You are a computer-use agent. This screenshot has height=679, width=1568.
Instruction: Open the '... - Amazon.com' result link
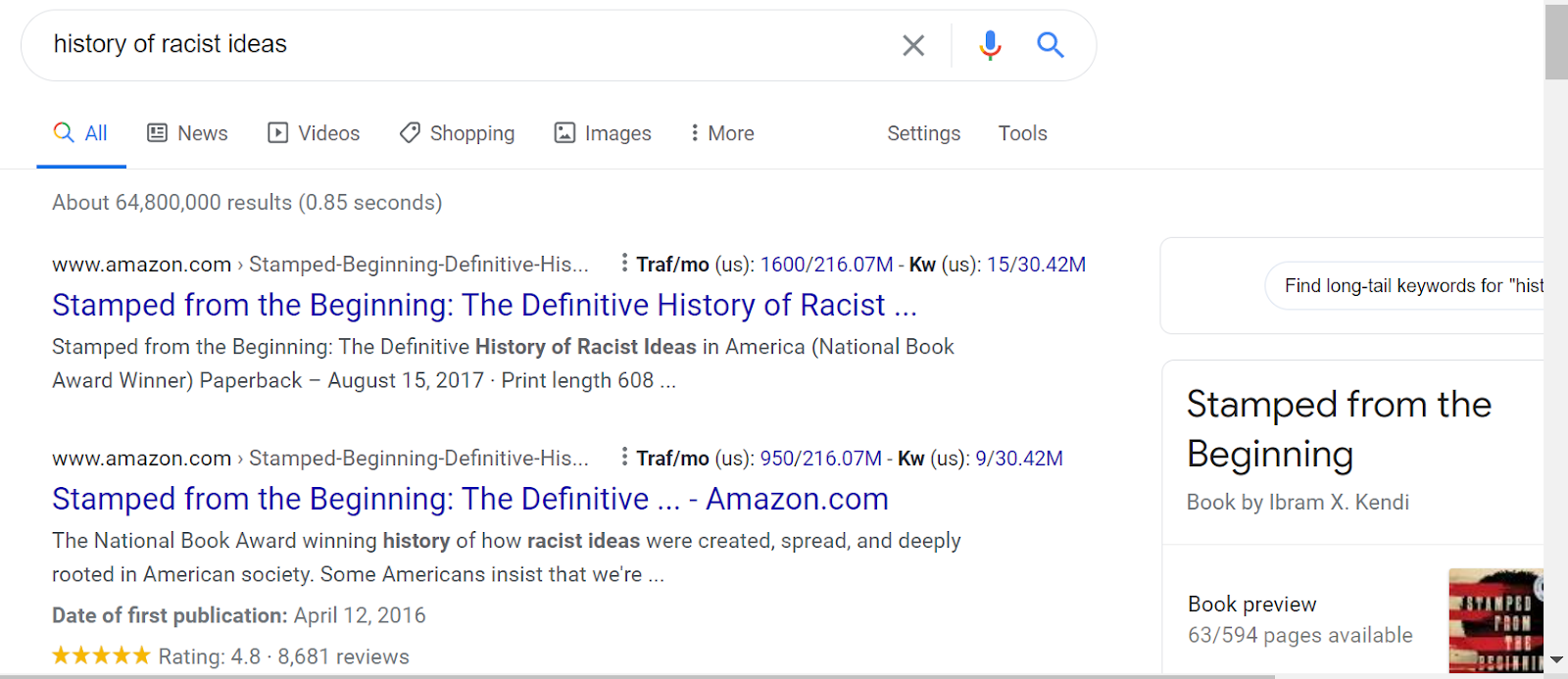coord(469,500)
